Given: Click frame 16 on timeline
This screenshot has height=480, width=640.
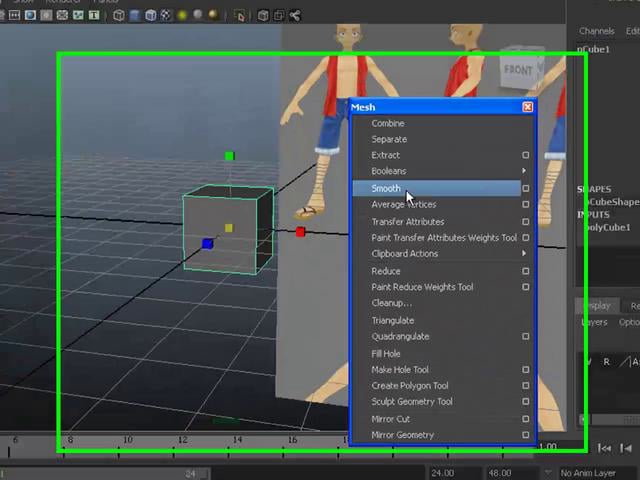Looking at the screenshot, I should coord(292,440).
